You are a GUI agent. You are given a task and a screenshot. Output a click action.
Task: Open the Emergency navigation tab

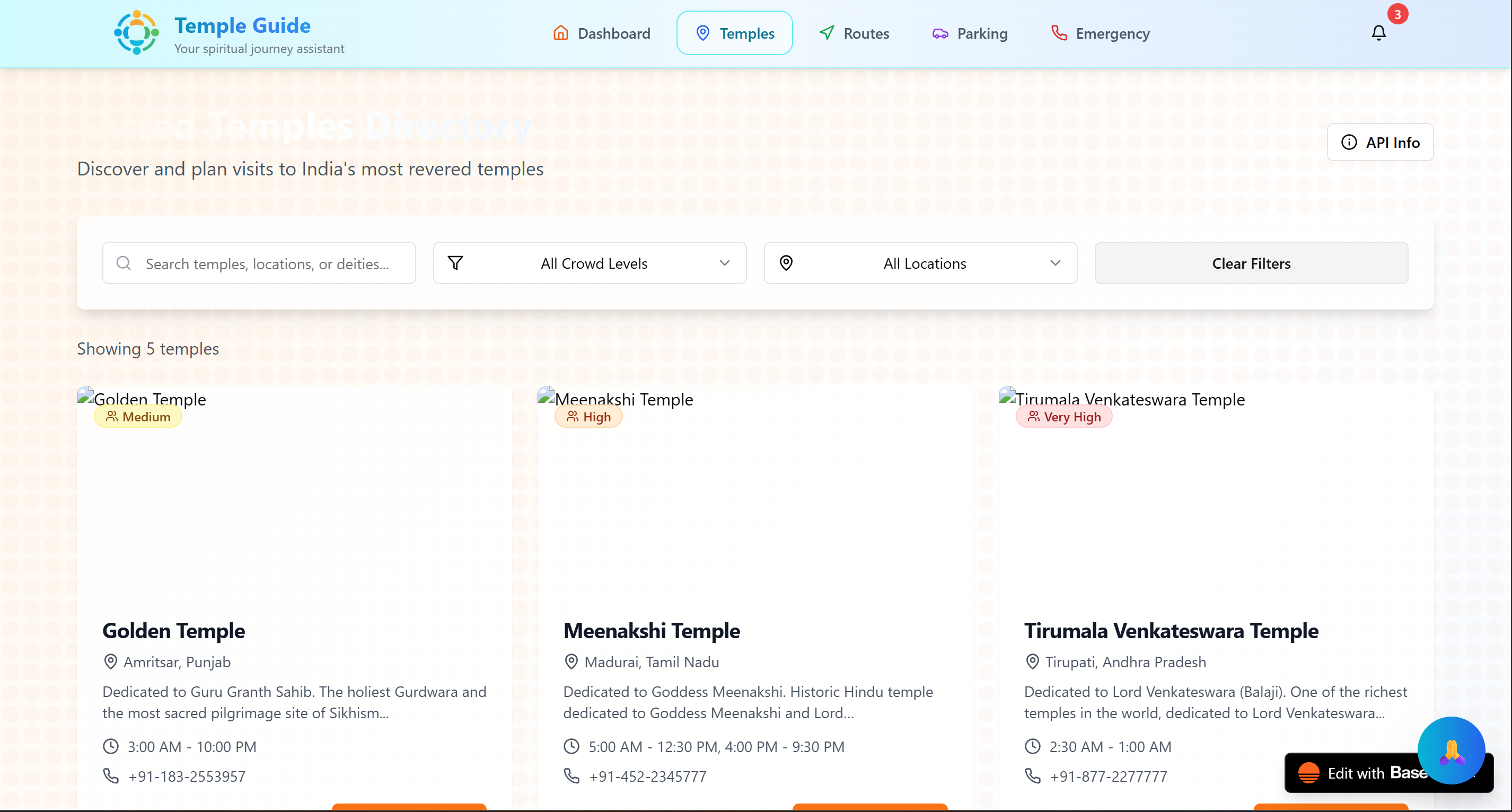tap(1100, 33)
